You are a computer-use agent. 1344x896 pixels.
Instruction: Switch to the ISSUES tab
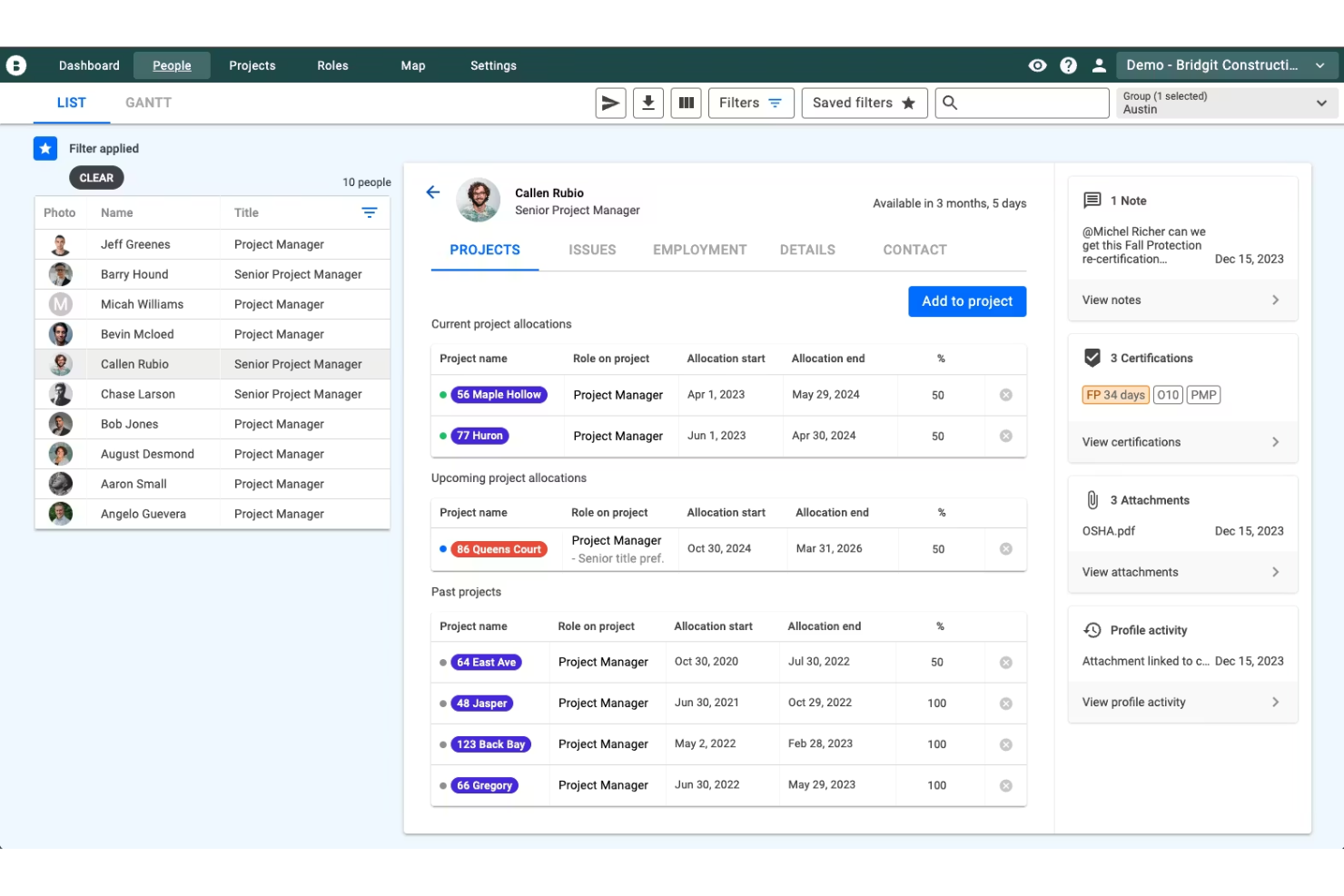[592, 250]
